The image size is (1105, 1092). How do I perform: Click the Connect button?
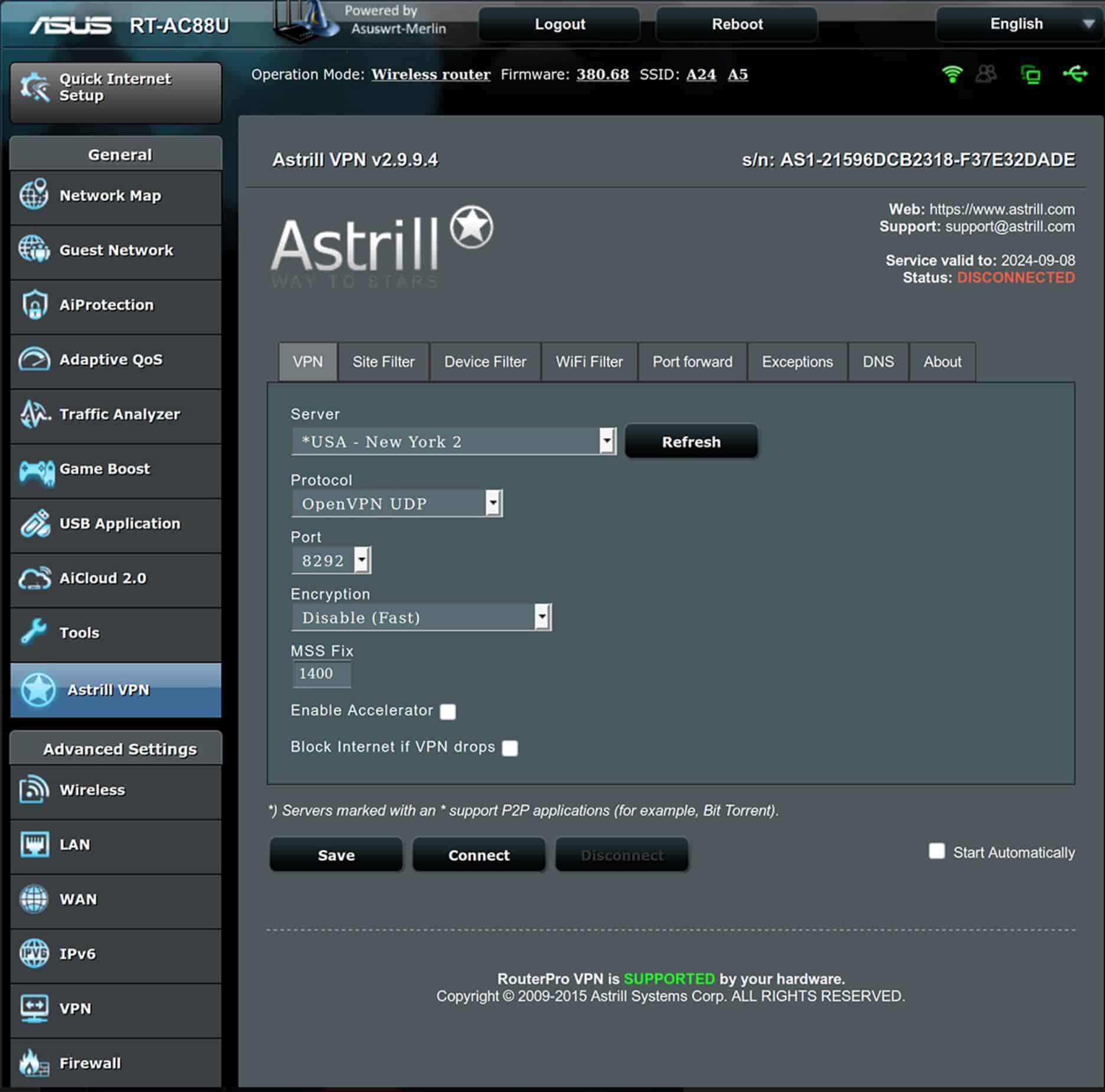tap(479, 855)
